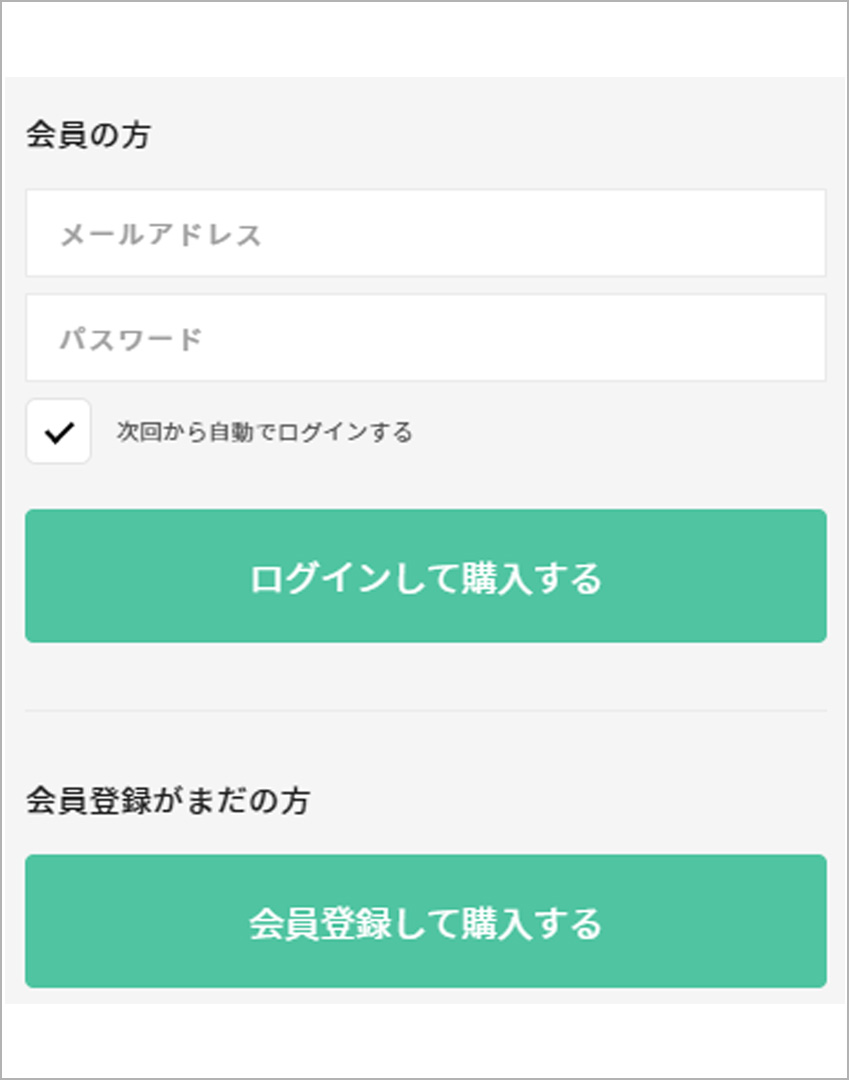This screenshot has height=1080, width=849.
Task: Click the メールアドレス placeholder text
Action: coord(161,235)
